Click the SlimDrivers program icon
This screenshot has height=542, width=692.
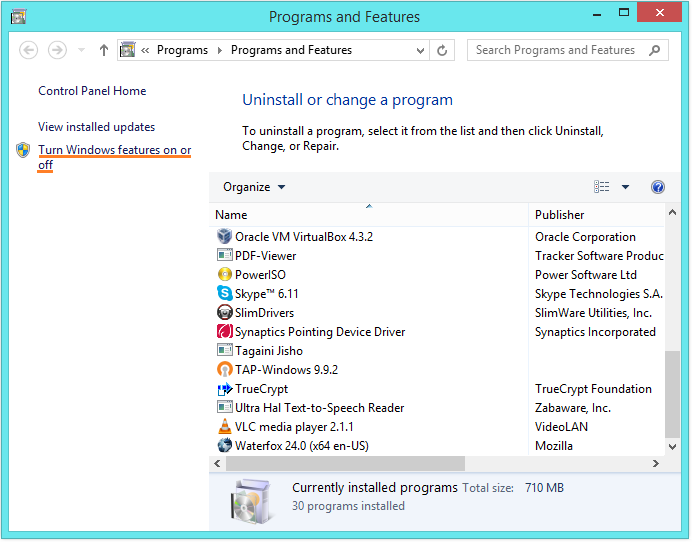[x=225, y=312]
